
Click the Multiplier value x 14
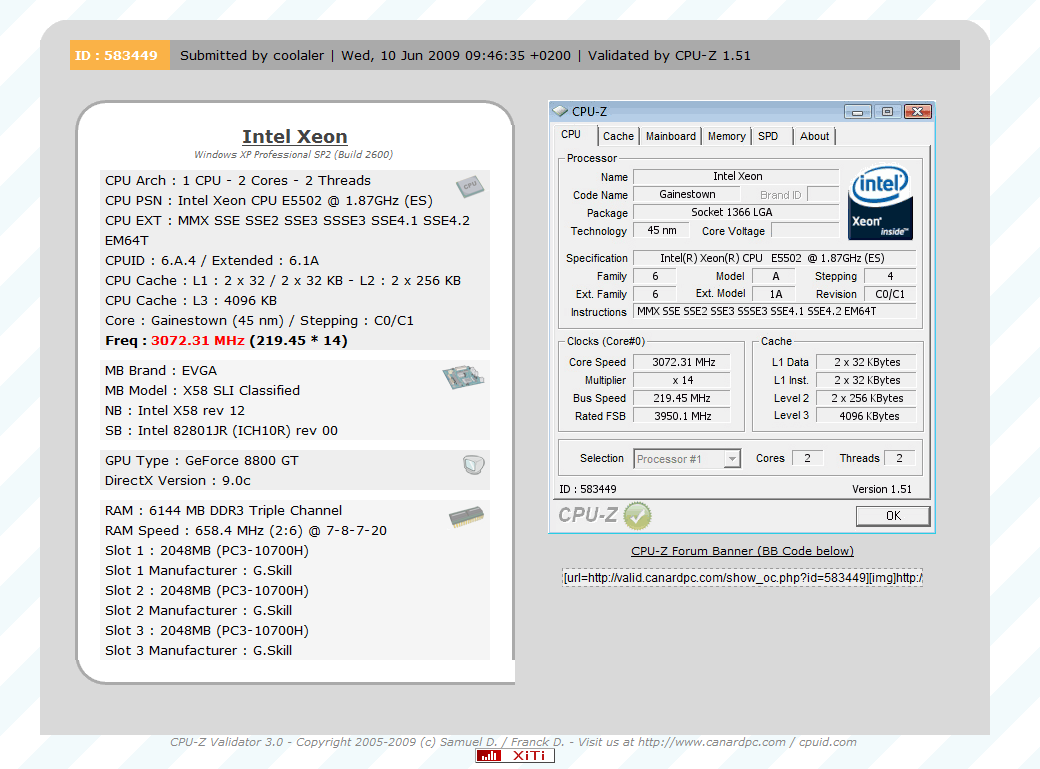(x=682, y=380)
